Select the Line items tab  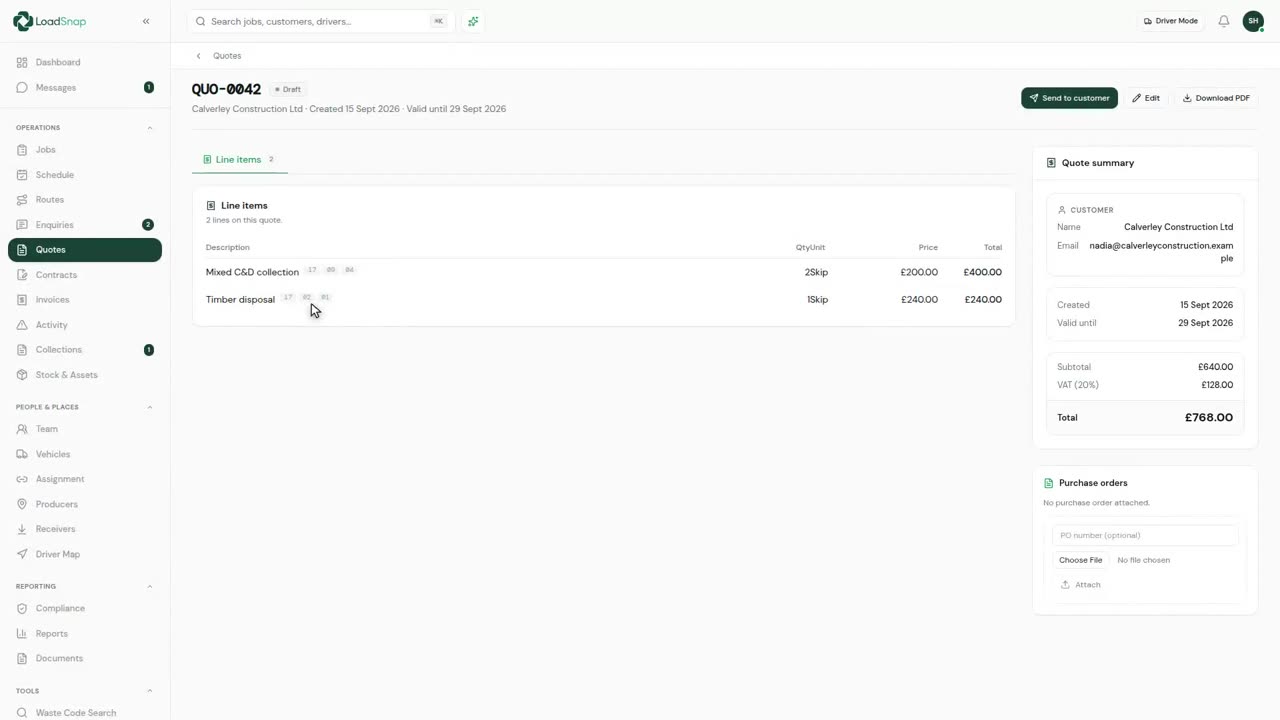click(x=239, y=160)
